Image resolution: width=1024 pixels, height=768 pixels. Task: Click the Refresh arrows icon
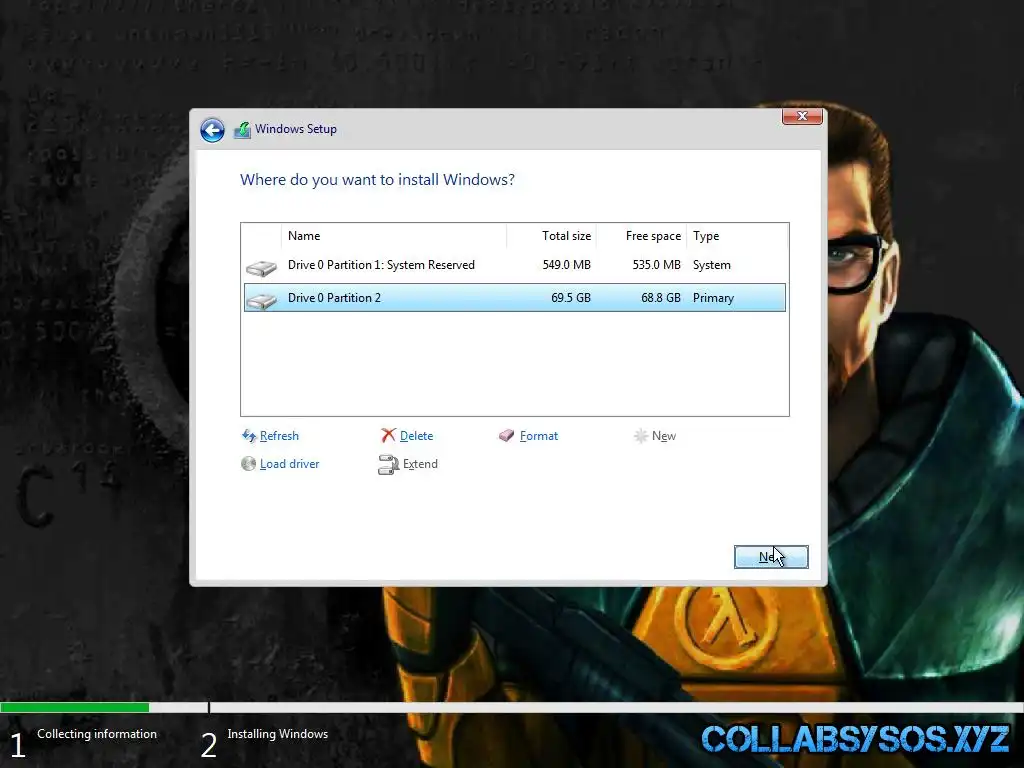coord(249,436)
